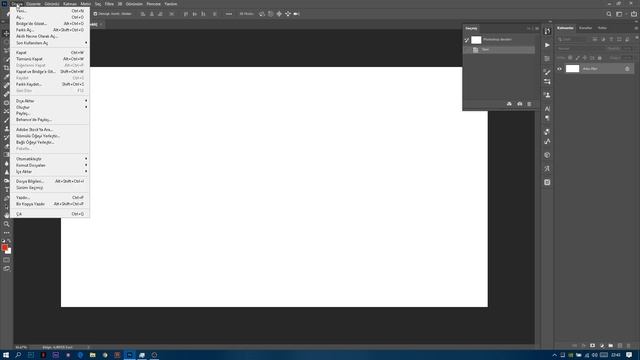Click the share icon in top right
This screenshot has width=640, height=360.
(x=633, y=14)
